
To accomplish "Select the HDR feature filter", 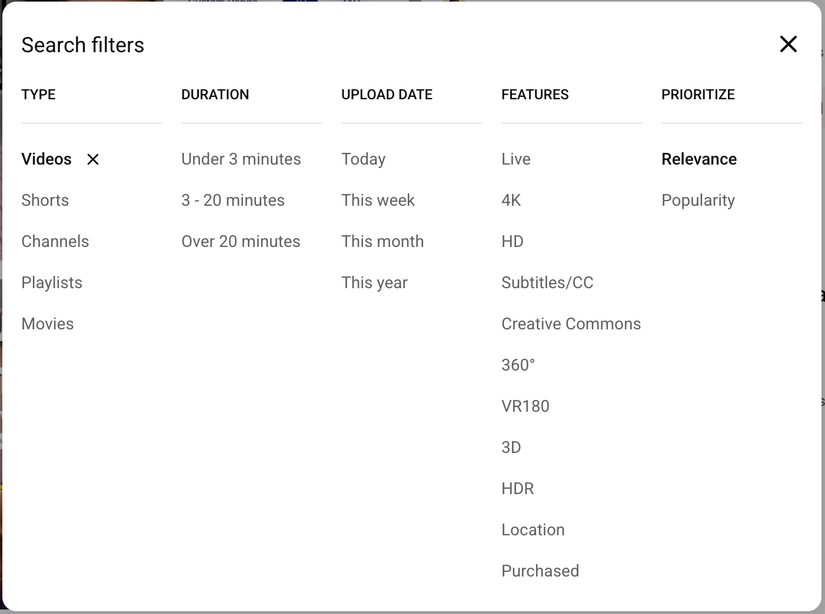I will click(x=517, y=488).
